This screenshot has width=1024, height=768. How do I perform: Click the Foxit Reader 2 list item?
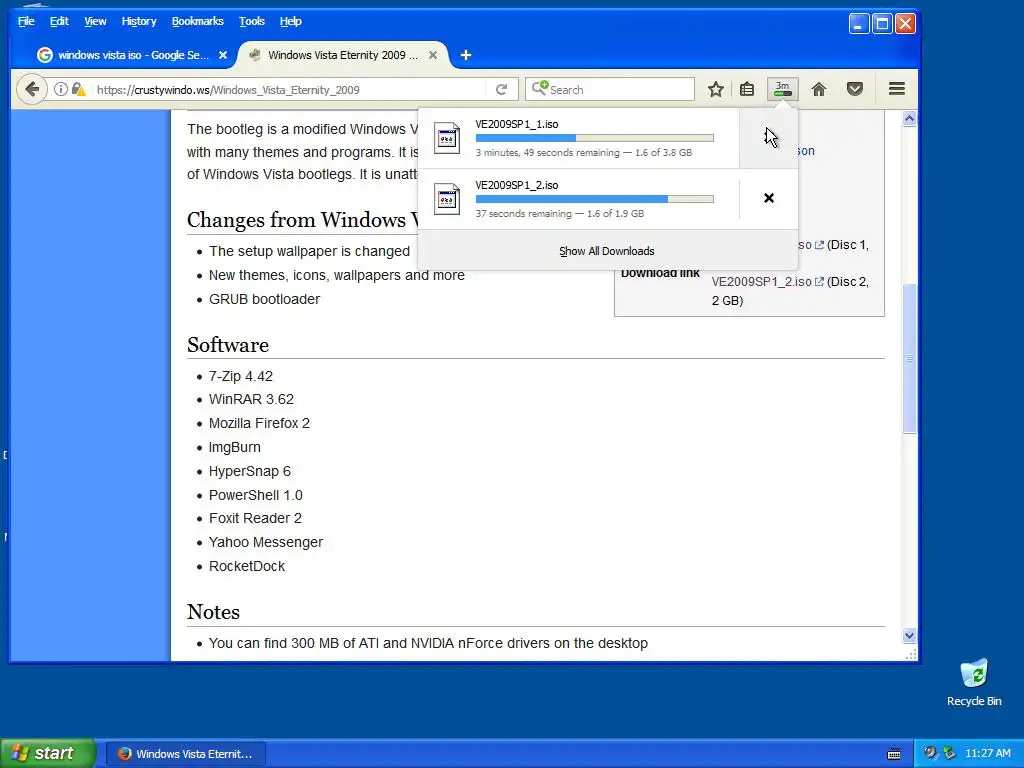[x=255, y=519]
